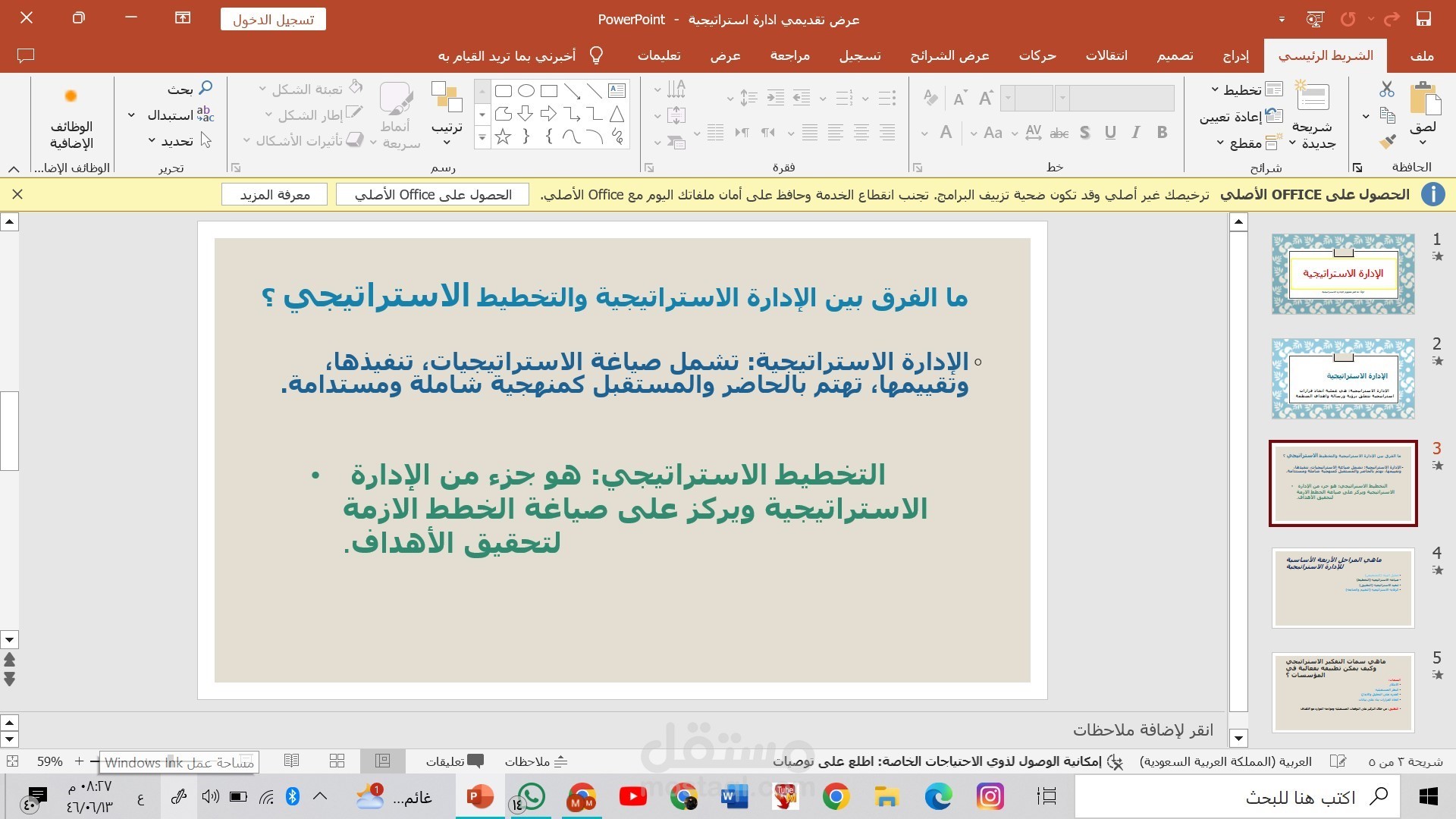Switch to the إدراج (Insert) tab
The width and height of the screenshot is (1456, 819).
(x=1236, y=55)
